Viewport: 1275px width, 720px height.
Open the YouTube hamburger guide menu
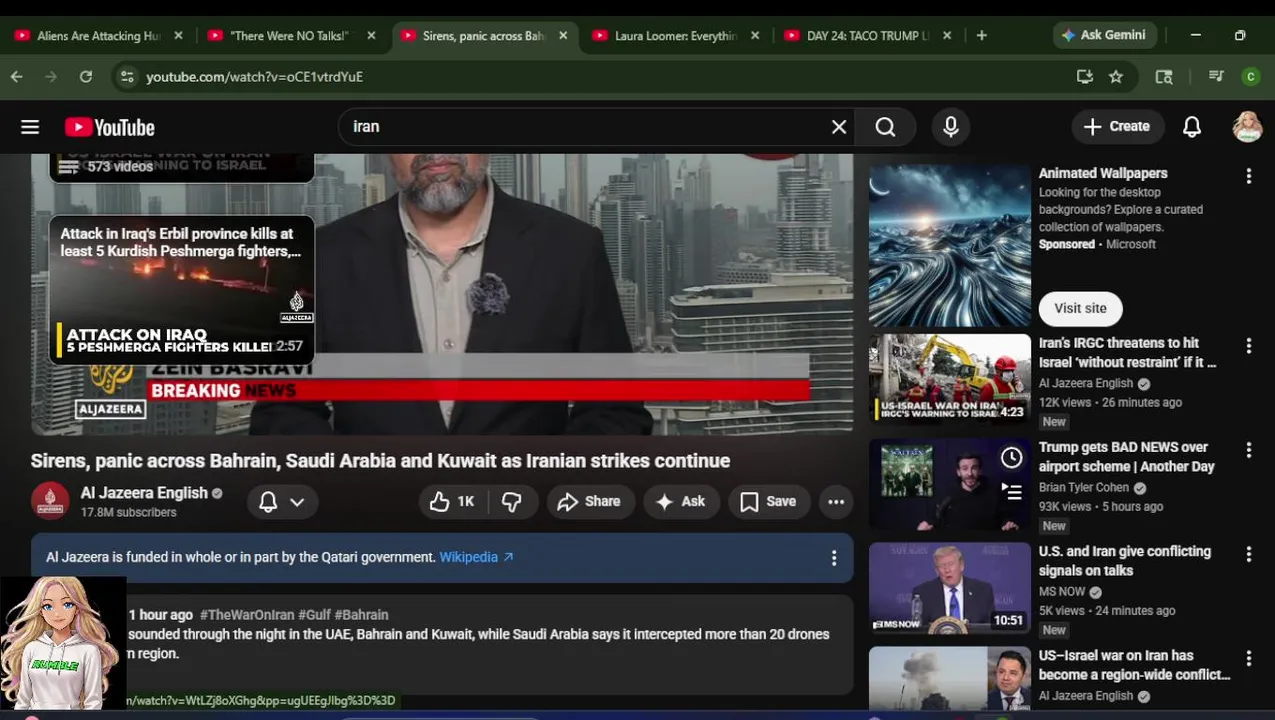pyautogui.click(x=30, y=127)
